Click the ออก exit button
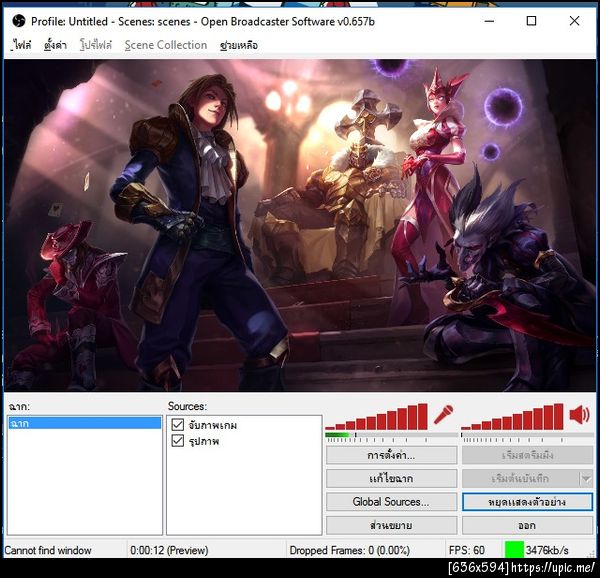The width and height of the screenshot is (600, 578). coord(527,525)
